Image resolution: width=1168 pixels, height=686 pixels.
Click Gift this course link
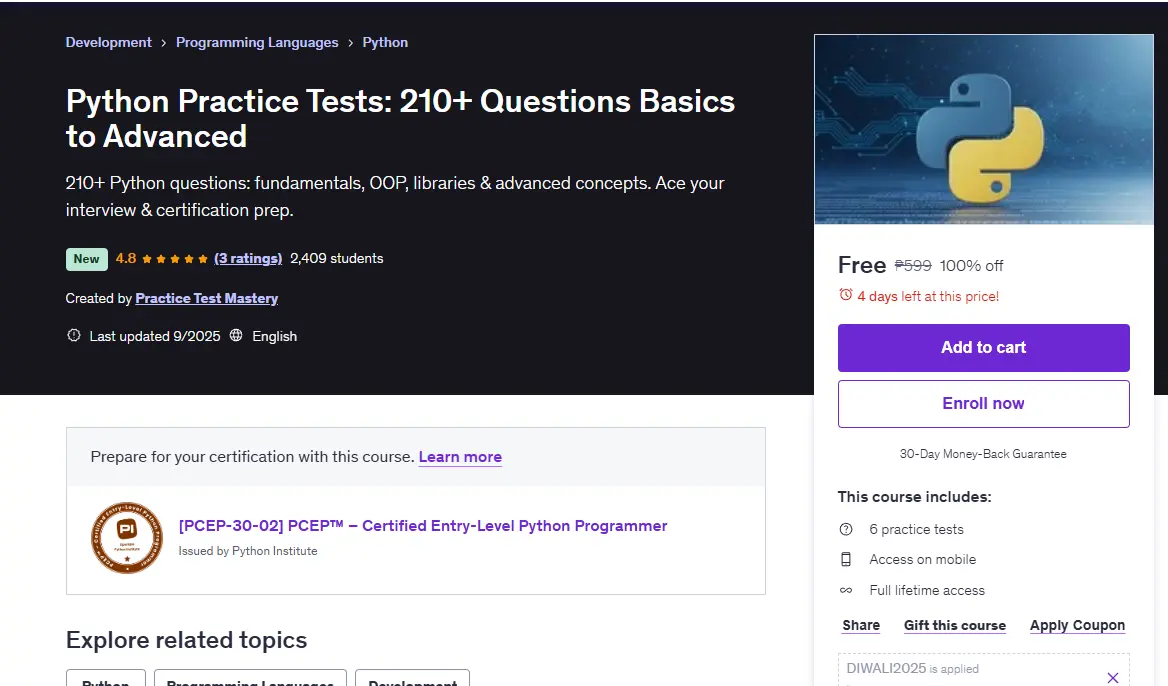click(x=954, y=626)
